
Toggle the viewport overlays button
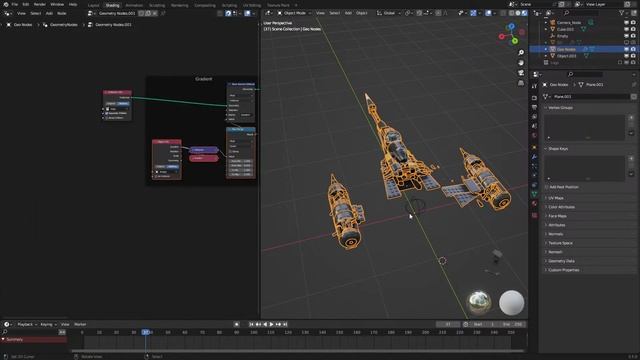(489, 13)
